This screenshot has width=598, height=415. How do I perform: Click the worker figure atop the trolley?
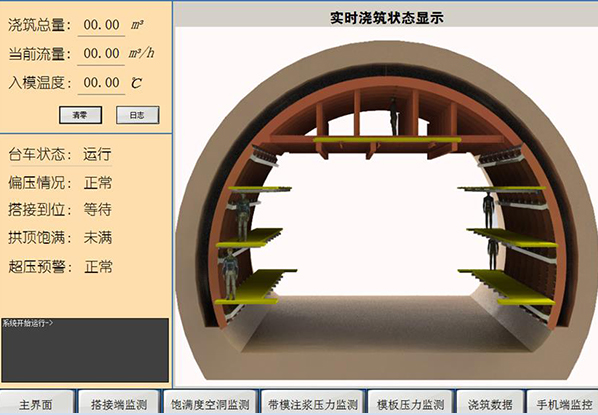point(393,116)
